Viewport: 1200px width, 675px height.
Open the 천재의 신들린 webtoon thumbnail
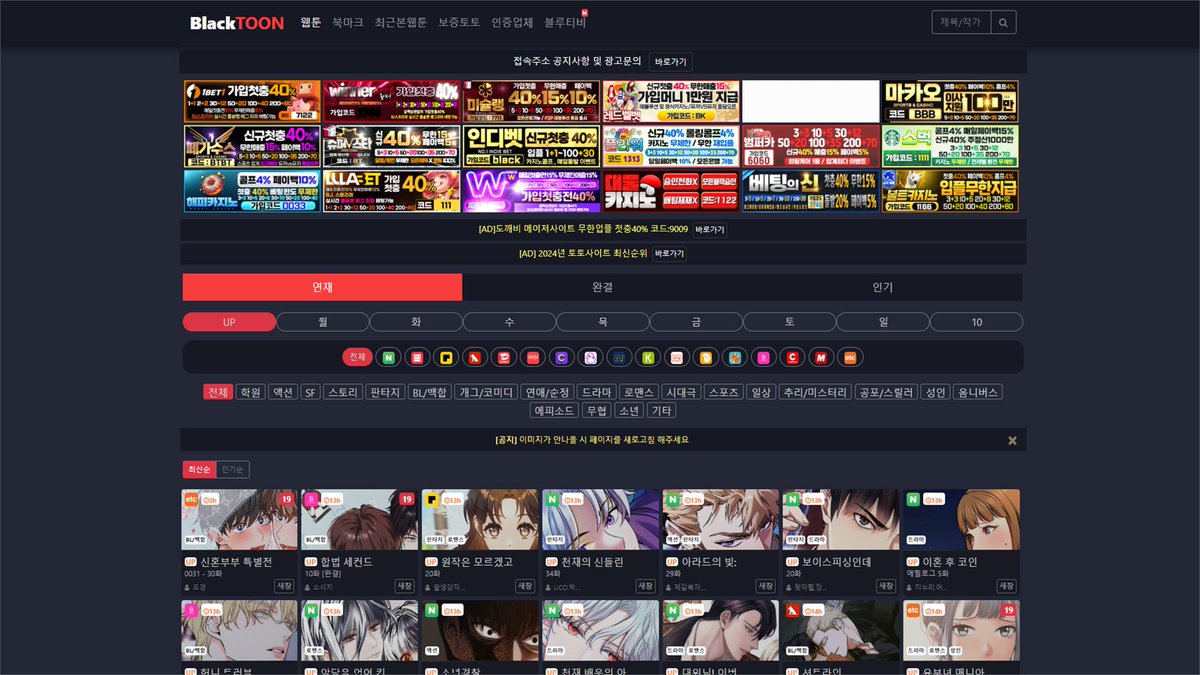(x=600, y=519)
